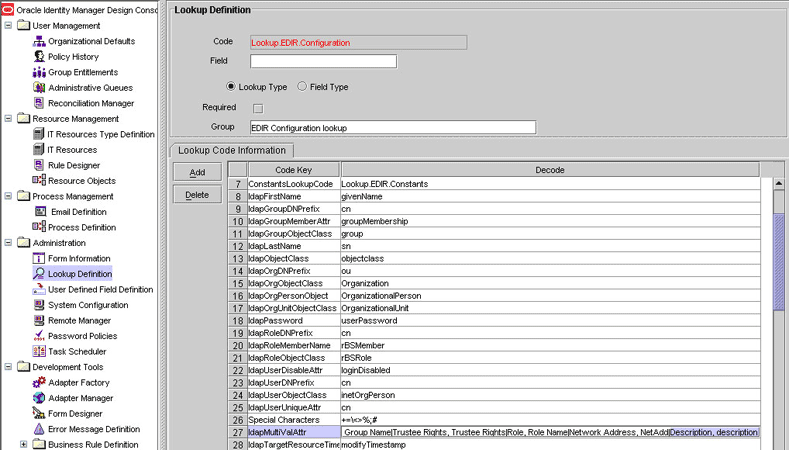The image size is (789, 450).
Task: Collapse the Administration tree node
Action: (9, 242)
